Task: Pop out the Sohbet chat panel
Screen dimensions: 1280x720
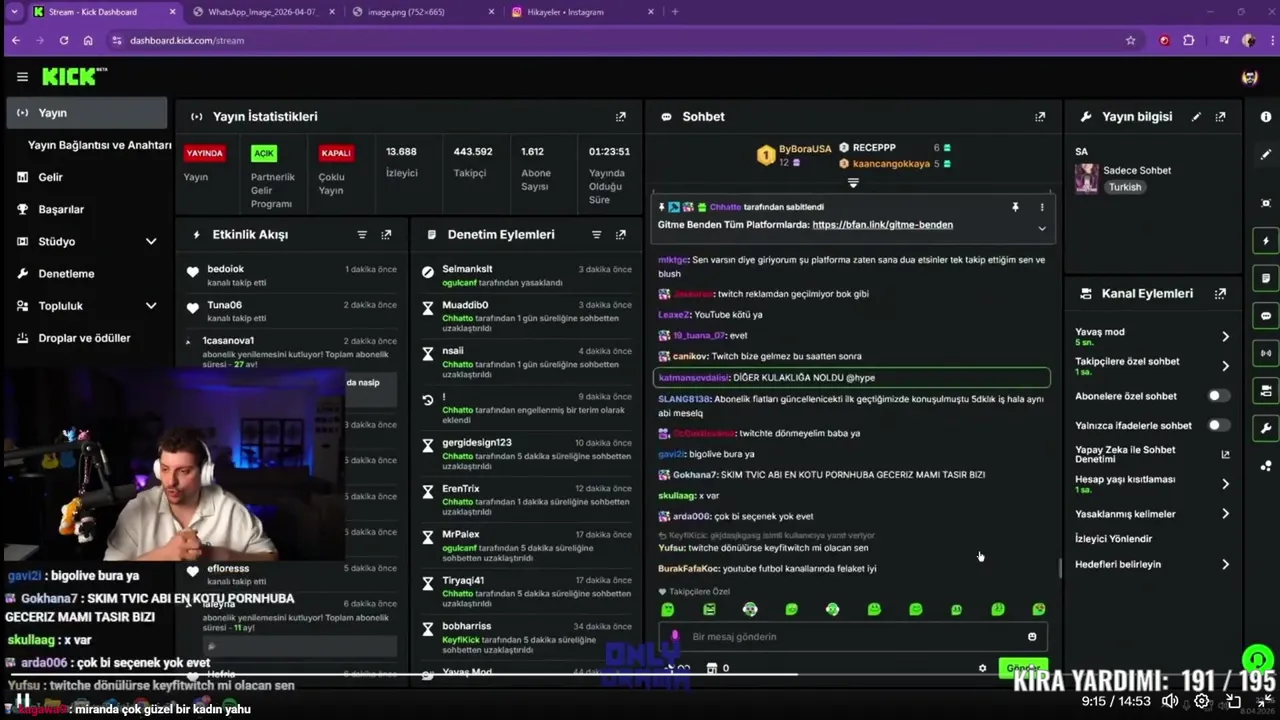Action: 1040,117
